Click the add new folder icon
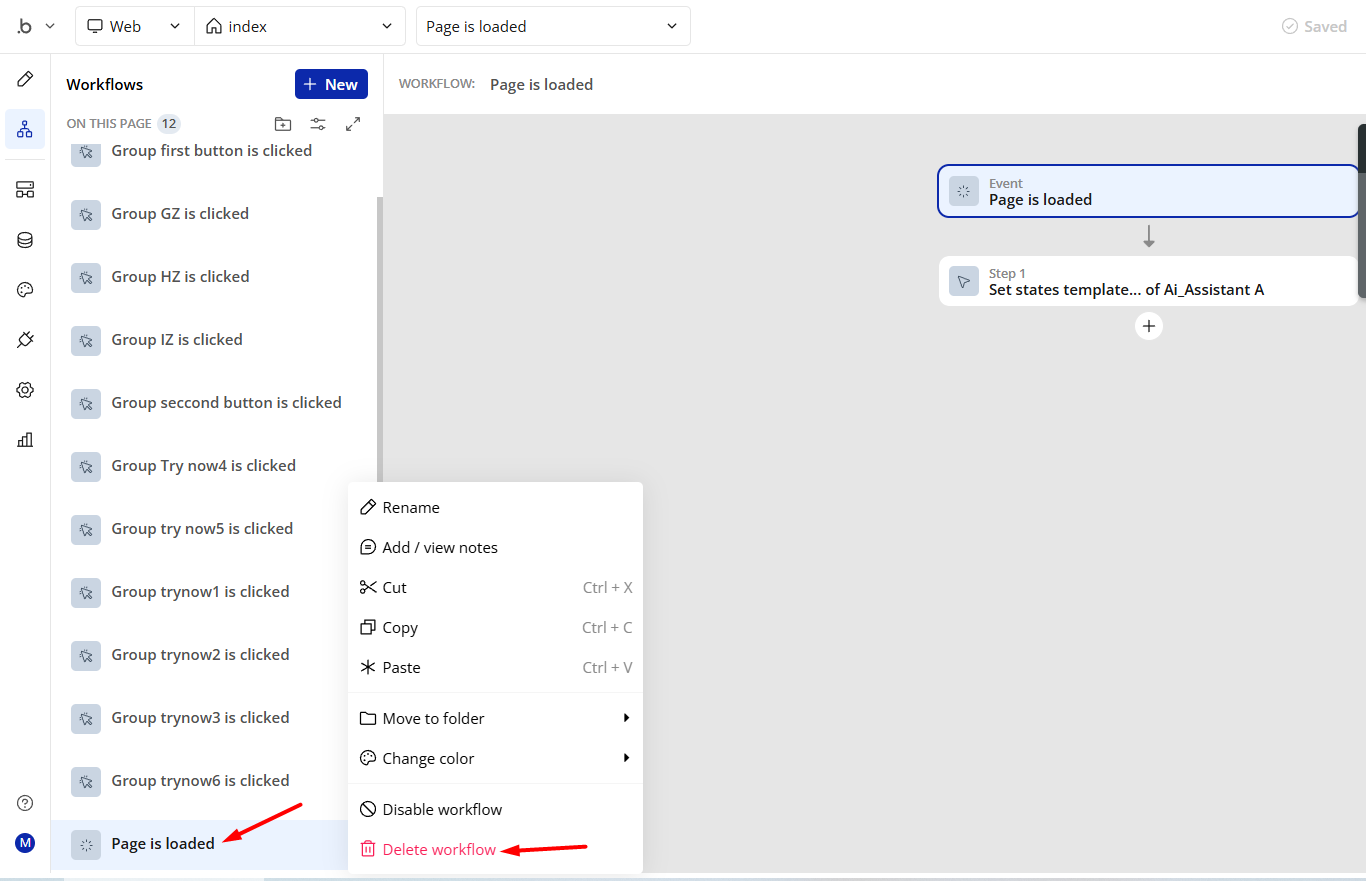 [283, 124]
